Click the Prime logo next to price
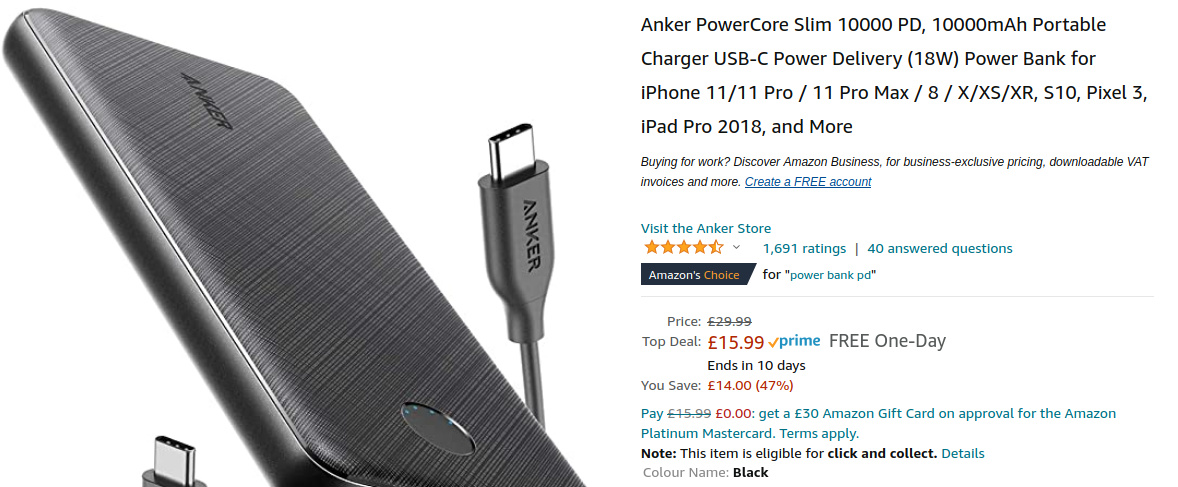This screenshot has width=1178, height=487. [794, 341]
